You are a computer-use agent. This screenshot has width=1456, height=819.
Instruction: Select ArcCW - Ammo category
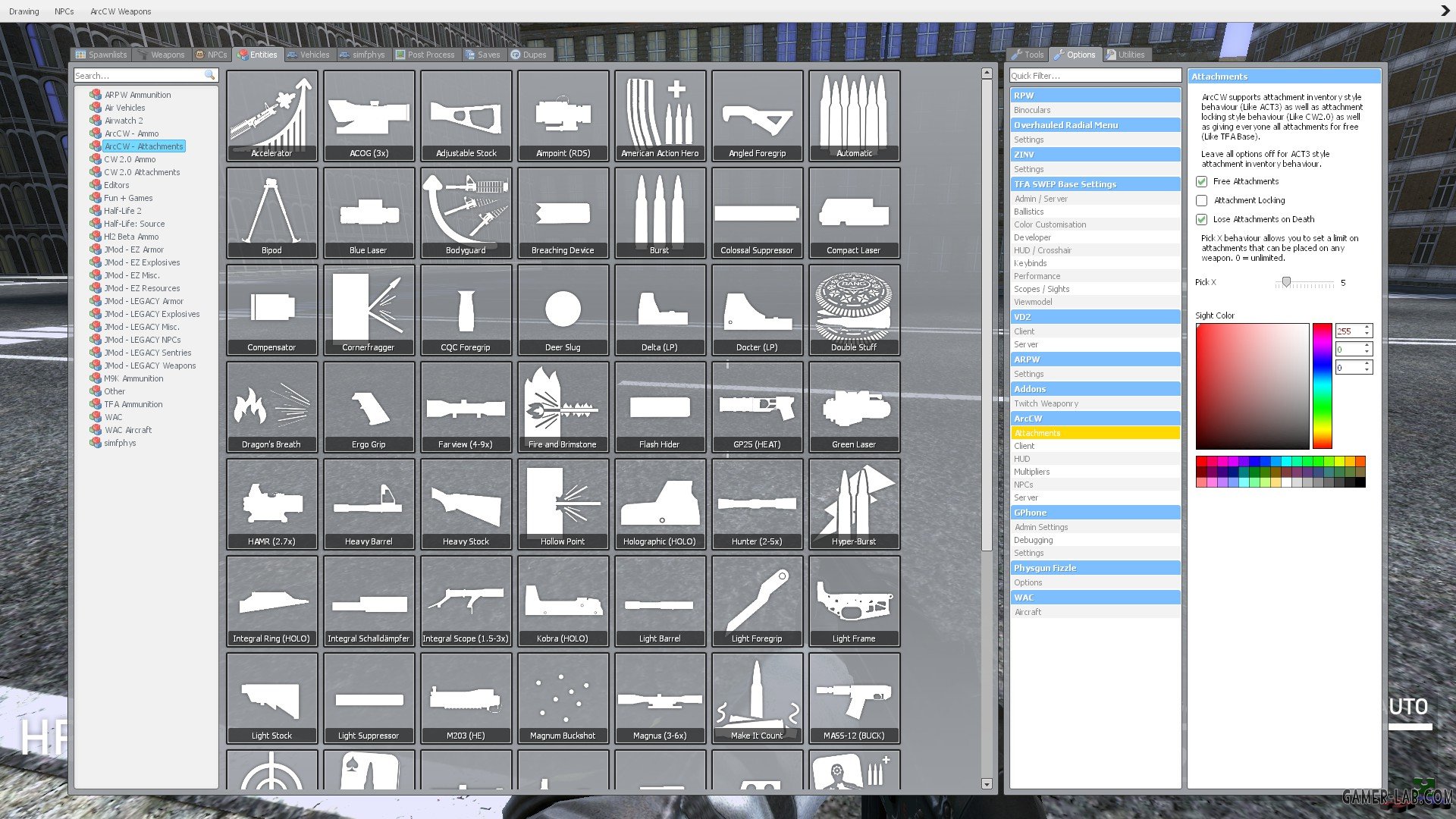click(131, 133)
